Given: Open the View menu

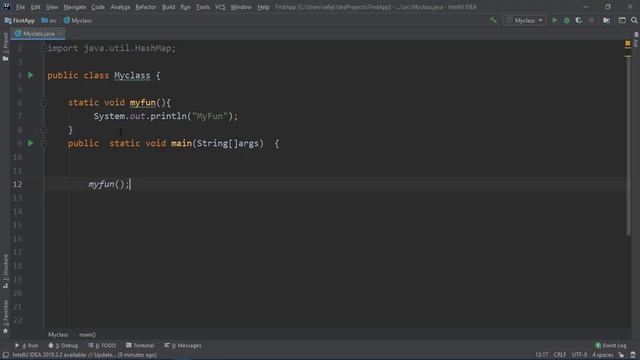Looking at the screenshot, I should 52,7.
